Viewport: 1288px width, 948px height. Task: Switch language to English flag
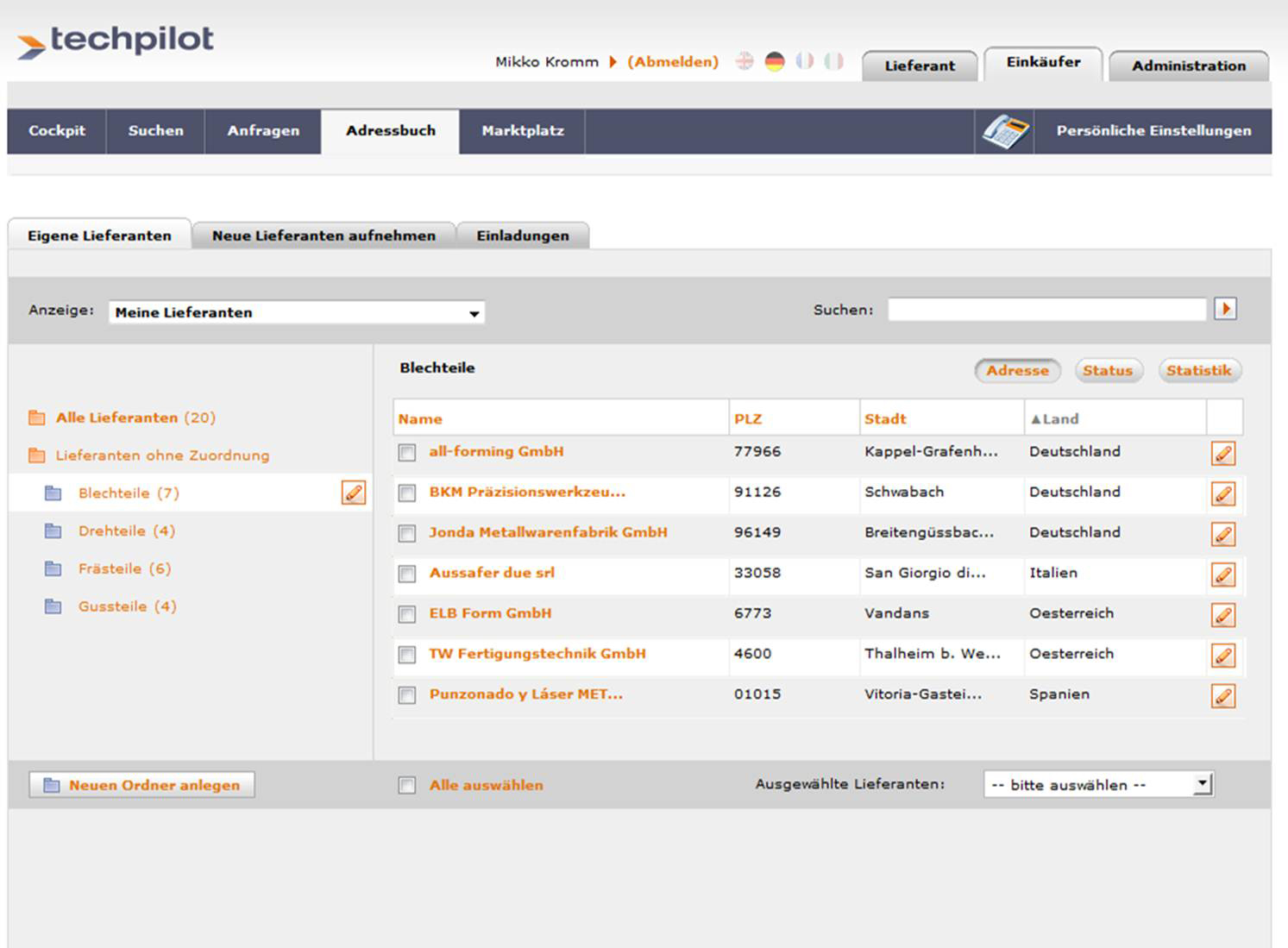(745, 61)
